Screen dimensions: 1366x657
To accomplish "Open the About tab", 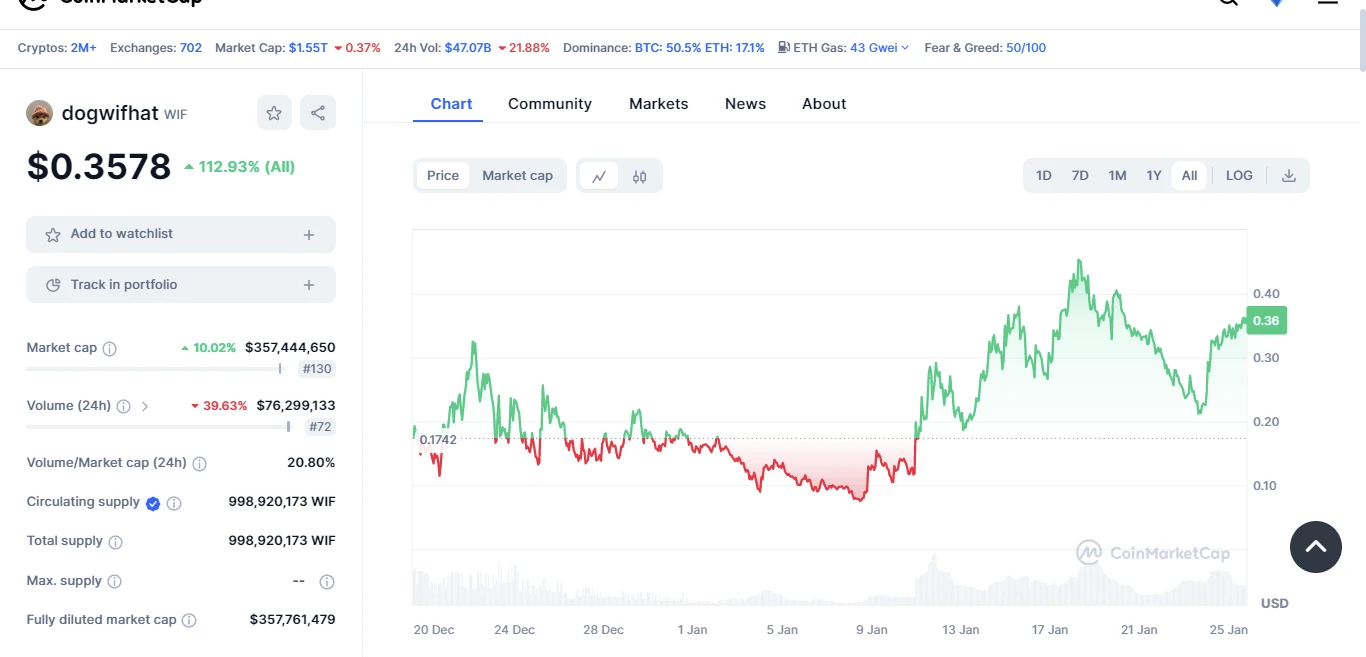I will (x=824, y=104).
